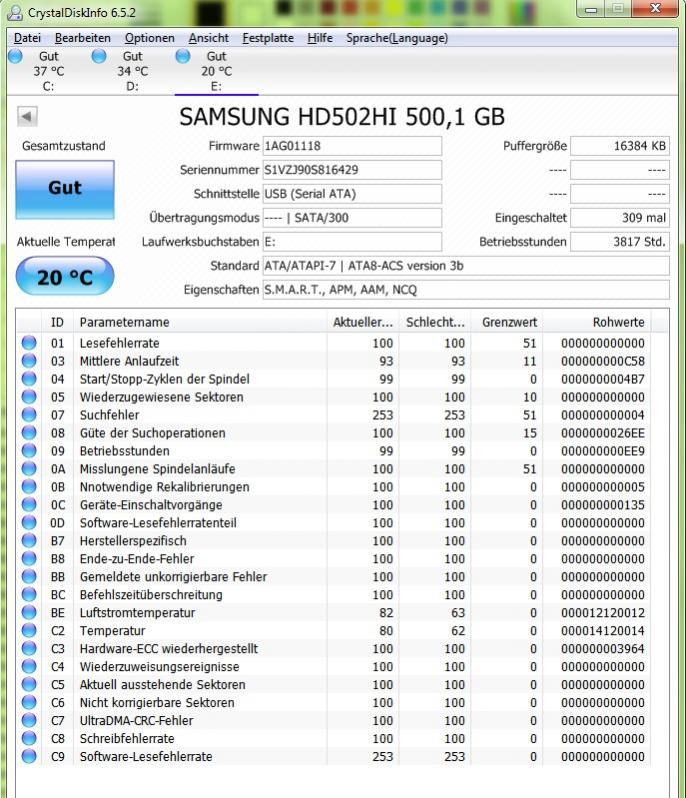Click status icon of Misslungene Spindelanläufe row

29,468
